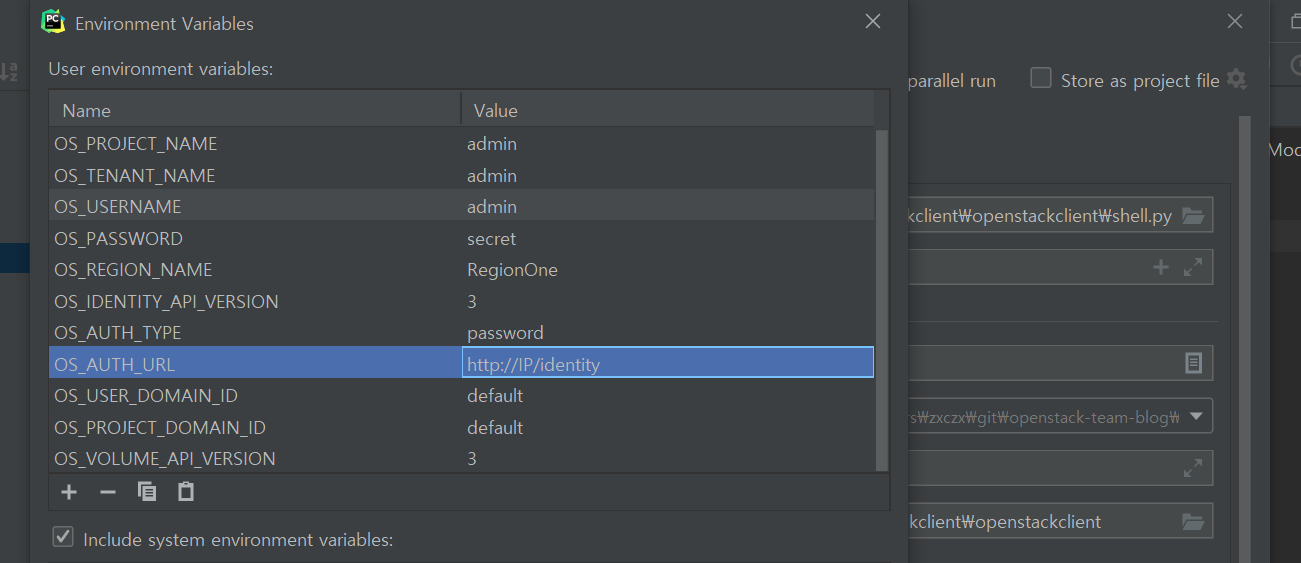Click the PyCharm logo in dialog title
Image resolution: width=1301 pixels, height=563 pixels.
(x=53, y=21)
